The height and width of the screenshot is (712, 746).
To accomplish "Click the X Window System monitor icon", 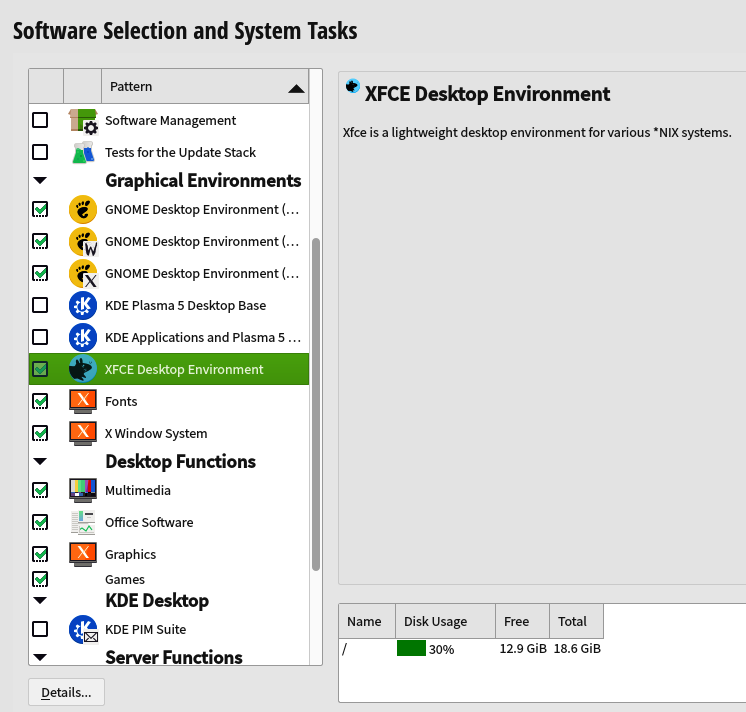I will [x=83, y=433].
